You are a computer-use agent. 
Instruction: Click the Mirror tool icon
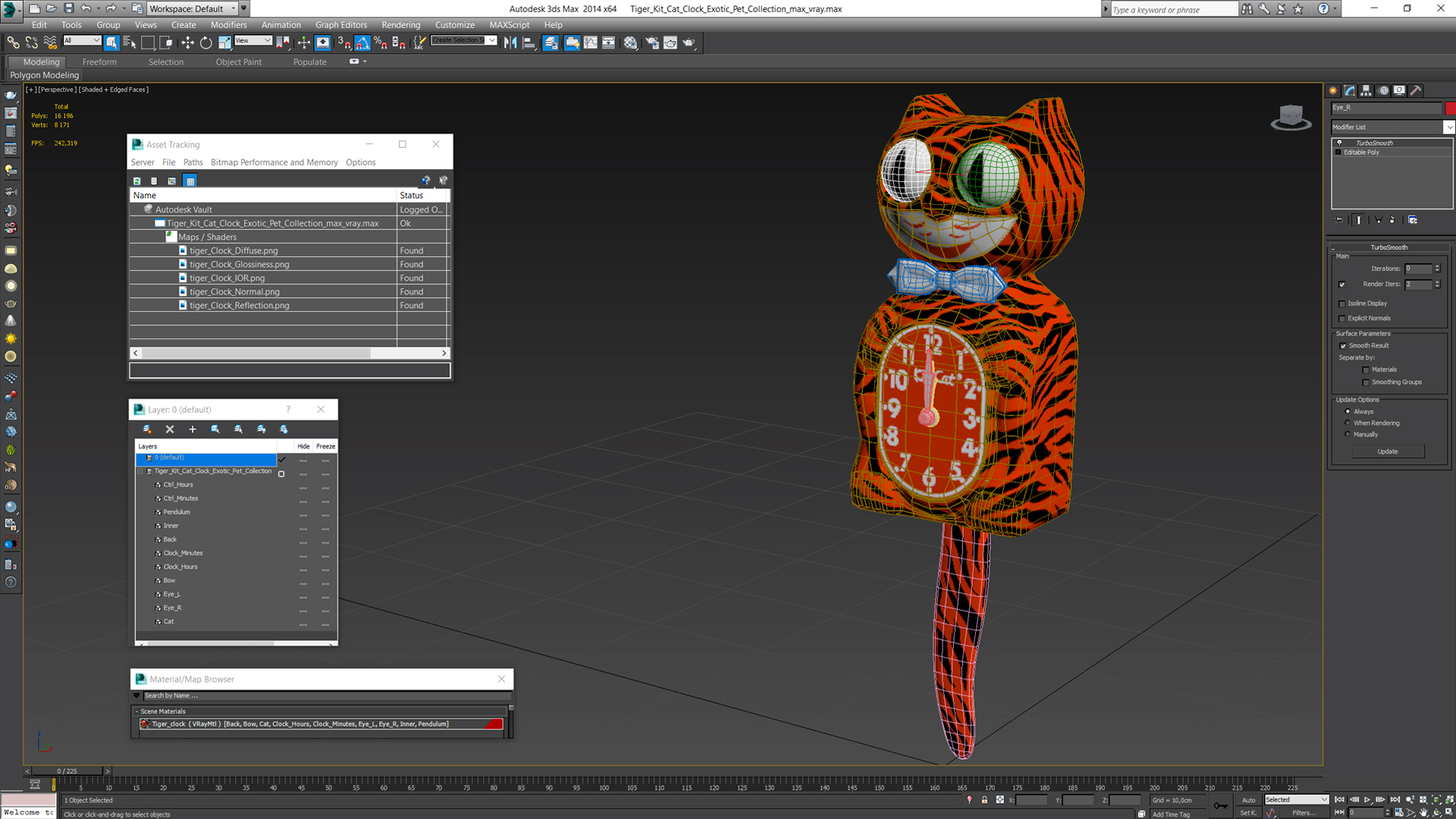(510, 42)
